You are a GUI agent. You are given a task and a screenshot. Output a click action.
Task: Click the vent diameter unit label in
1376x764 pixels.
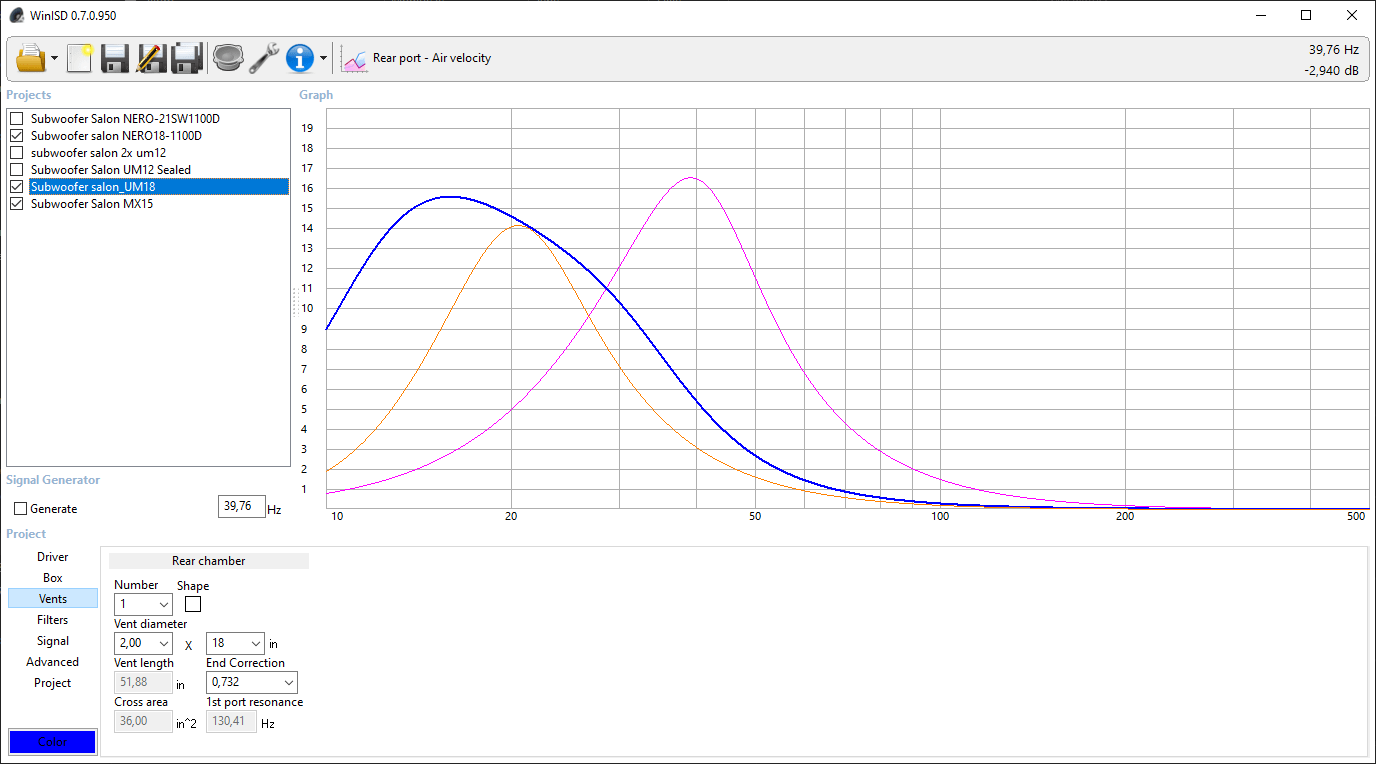click(x=273, y=644)
